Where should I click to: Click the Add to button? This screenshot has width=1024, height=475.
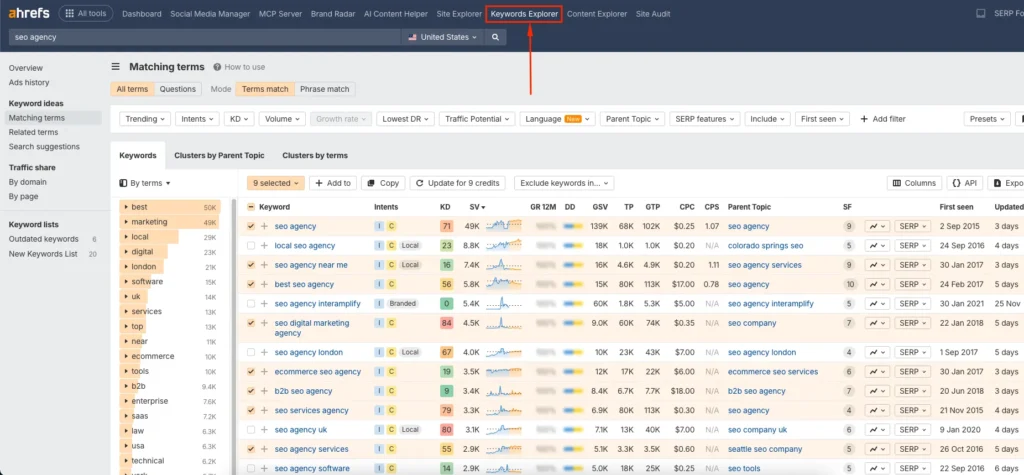click(x=333, y=183)
